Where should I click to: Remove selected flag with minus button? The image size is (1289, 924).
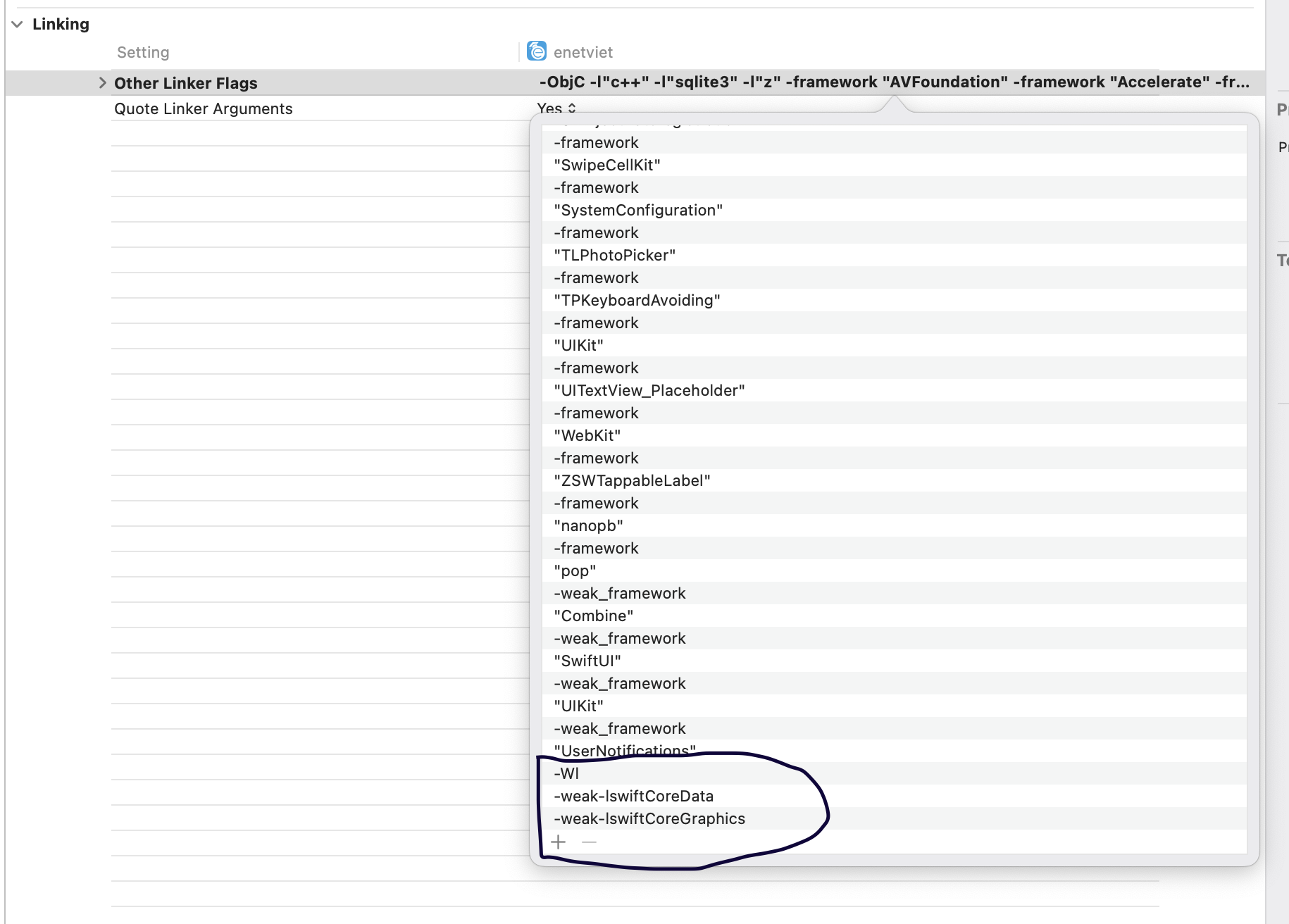tap(590, 842)
